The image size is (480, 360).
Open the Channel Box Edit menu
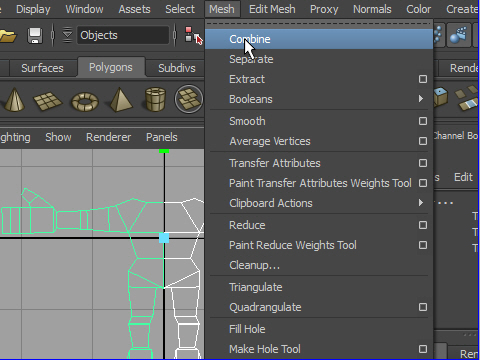463,177
